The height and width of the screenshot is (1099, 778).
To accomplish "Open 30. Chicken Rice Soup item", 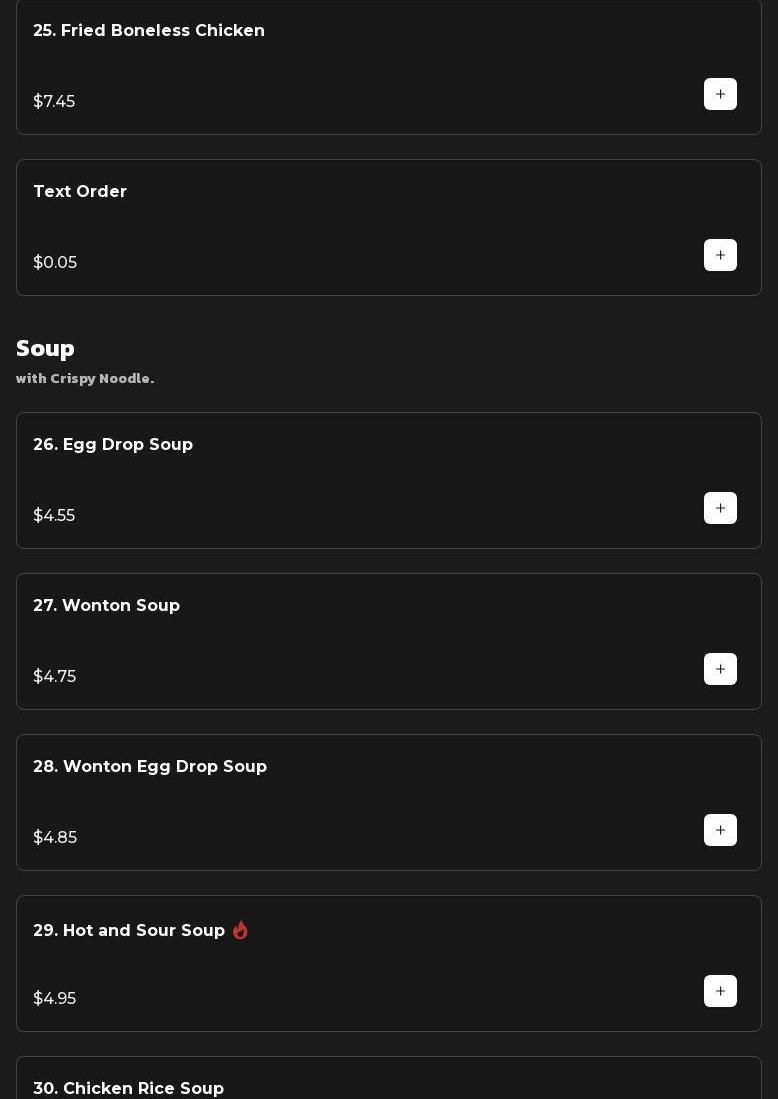I will (x=128, y=1088).
